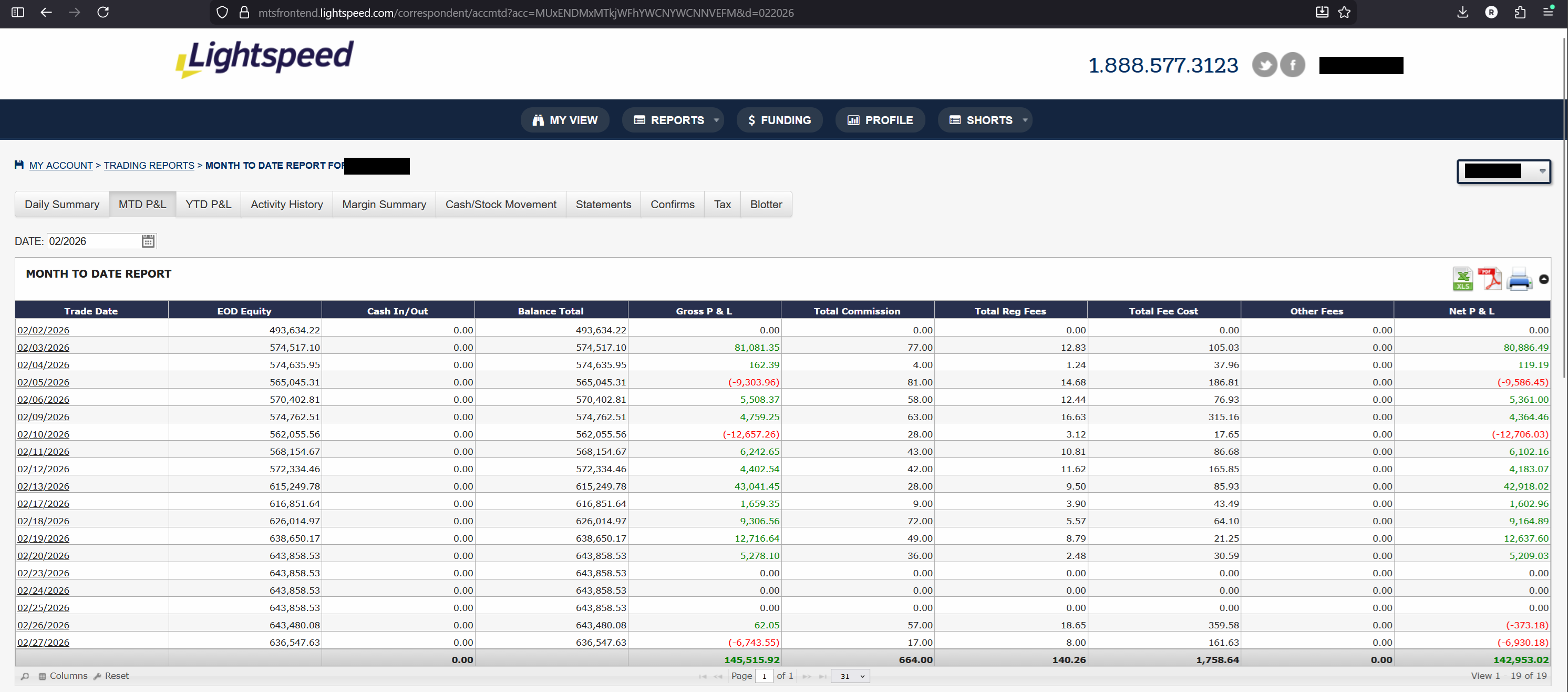The width and height of the screenshot is (1568, 692).
Task: Open Lightspeed Facebook page
Action: coord(1292,65)
